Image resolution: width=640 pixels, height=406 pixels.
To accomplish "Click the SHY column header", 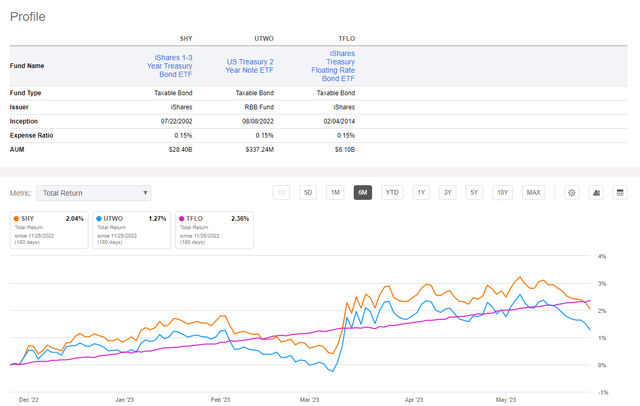I will pyautogui.click(x=186, y=38).
